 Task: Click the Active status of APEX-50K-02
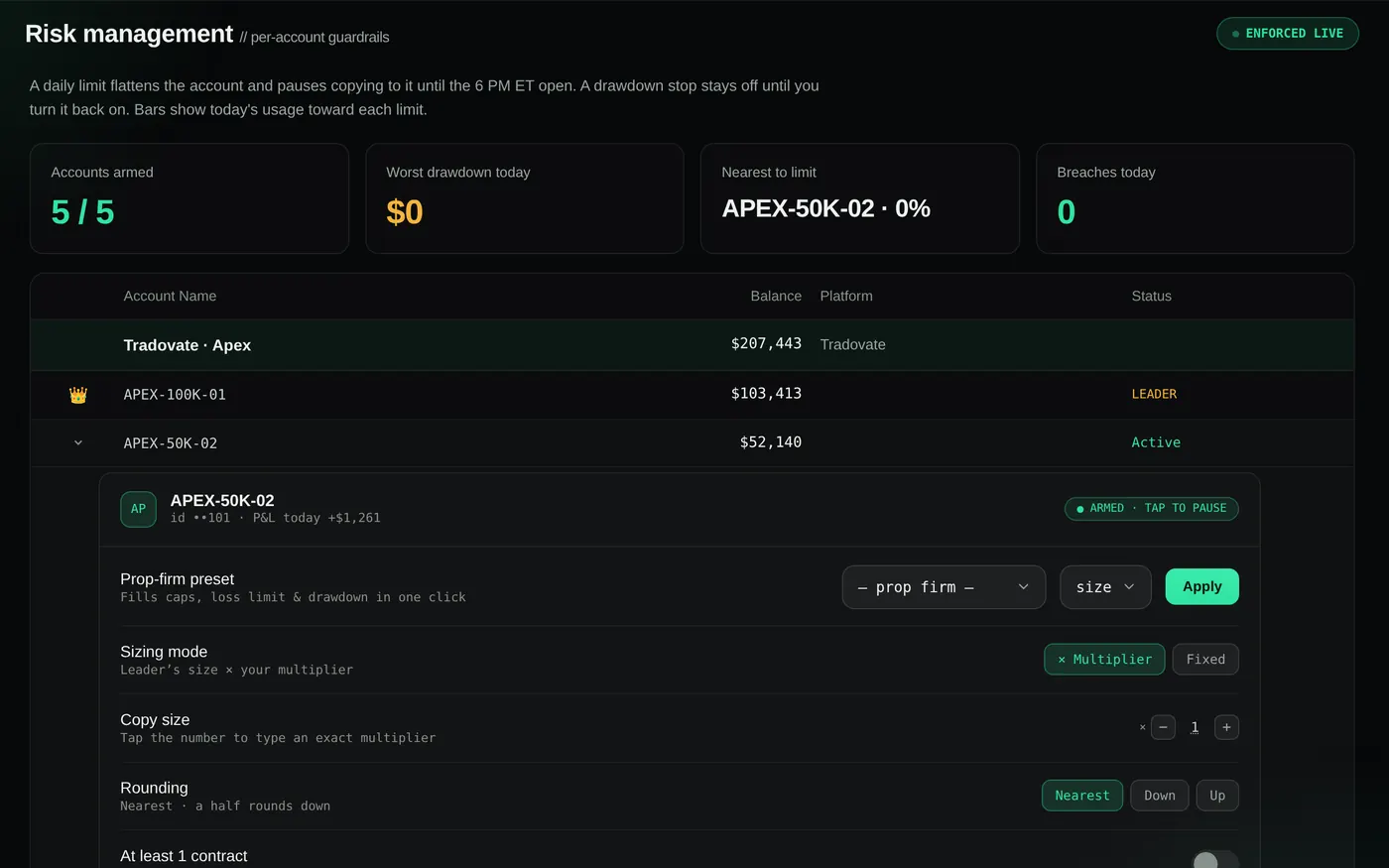1156,442
